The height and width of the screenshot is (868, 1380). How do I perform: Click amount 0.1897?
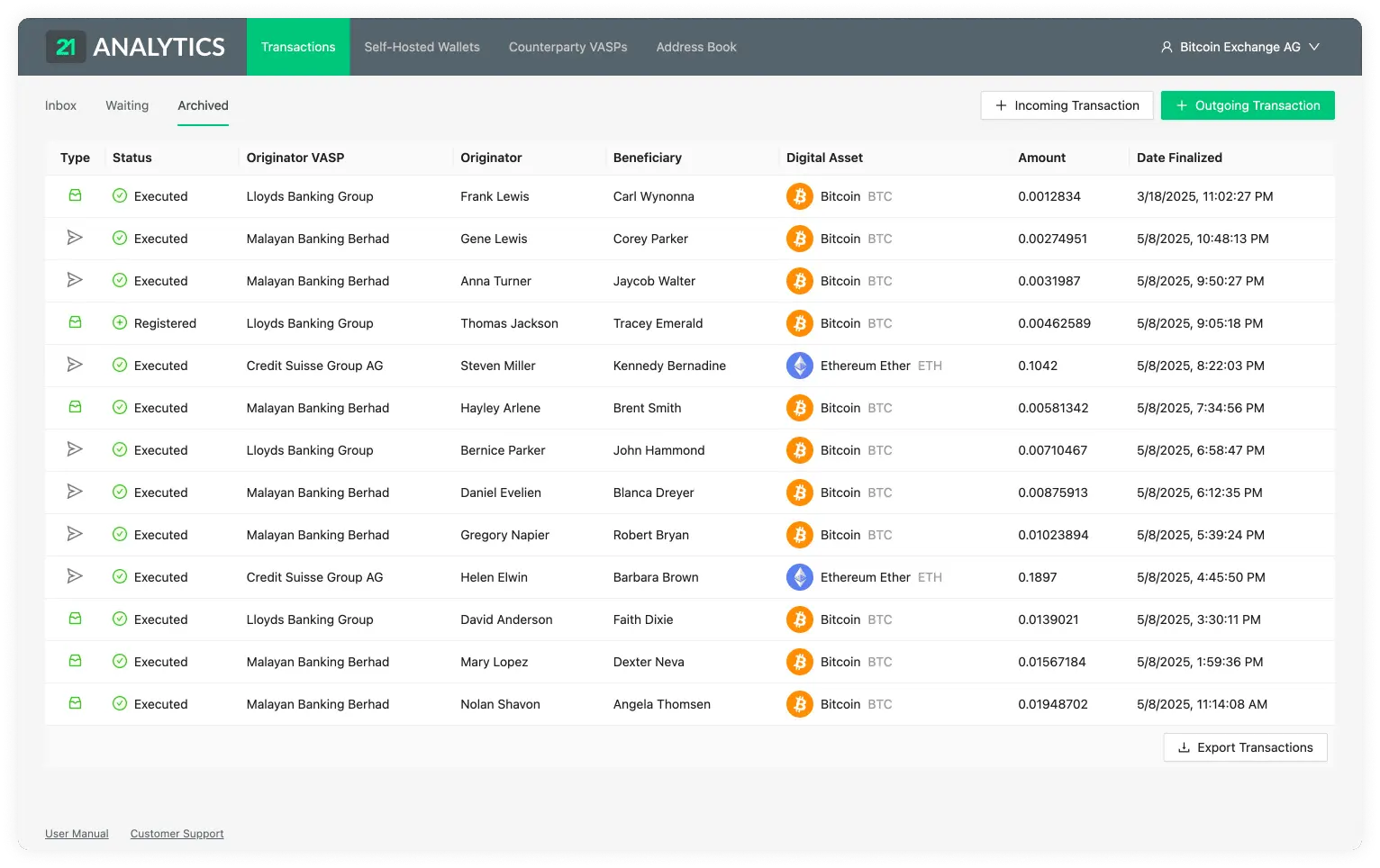(1038, 577)
